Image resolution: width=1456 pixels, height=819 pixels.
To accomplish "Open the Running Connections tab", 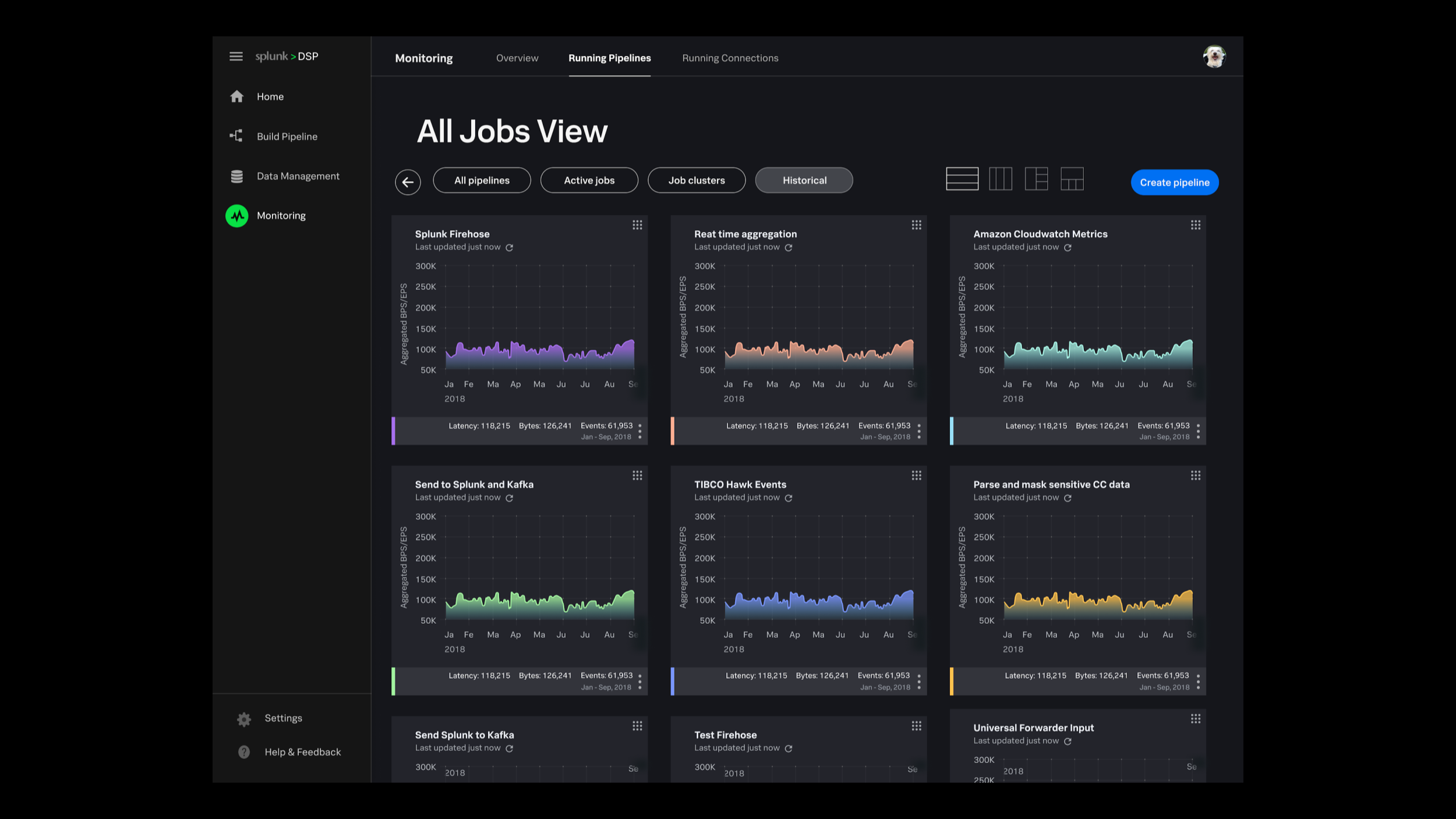I will click(x=730, y=58).
